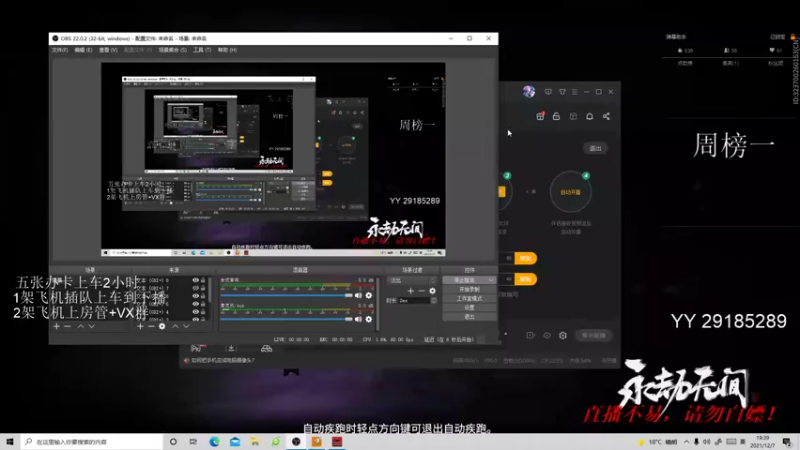The image size is (800, 450).
Task: Click the lock icon in the YY toolbar
Action: coord(556,116)
